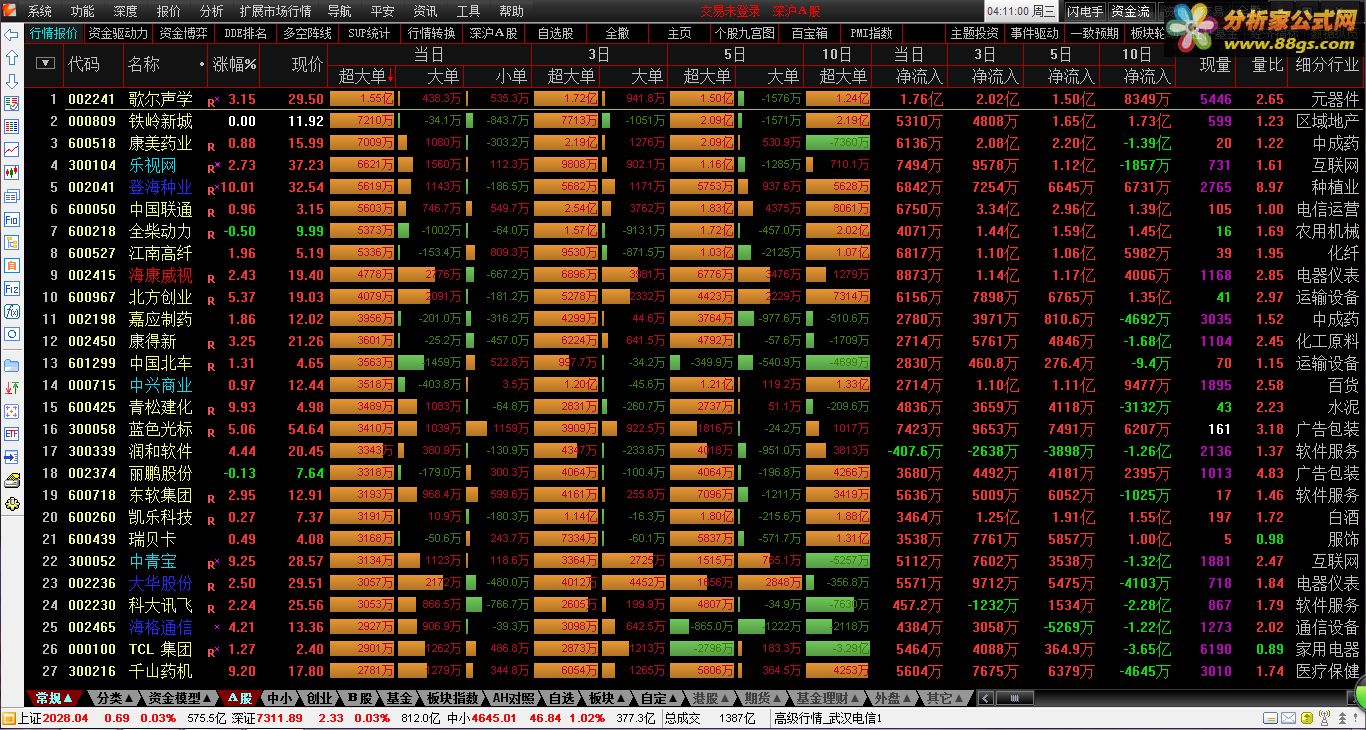
Task: Select the 科大讯飞 stock name
Action: (x=160, y=605)
